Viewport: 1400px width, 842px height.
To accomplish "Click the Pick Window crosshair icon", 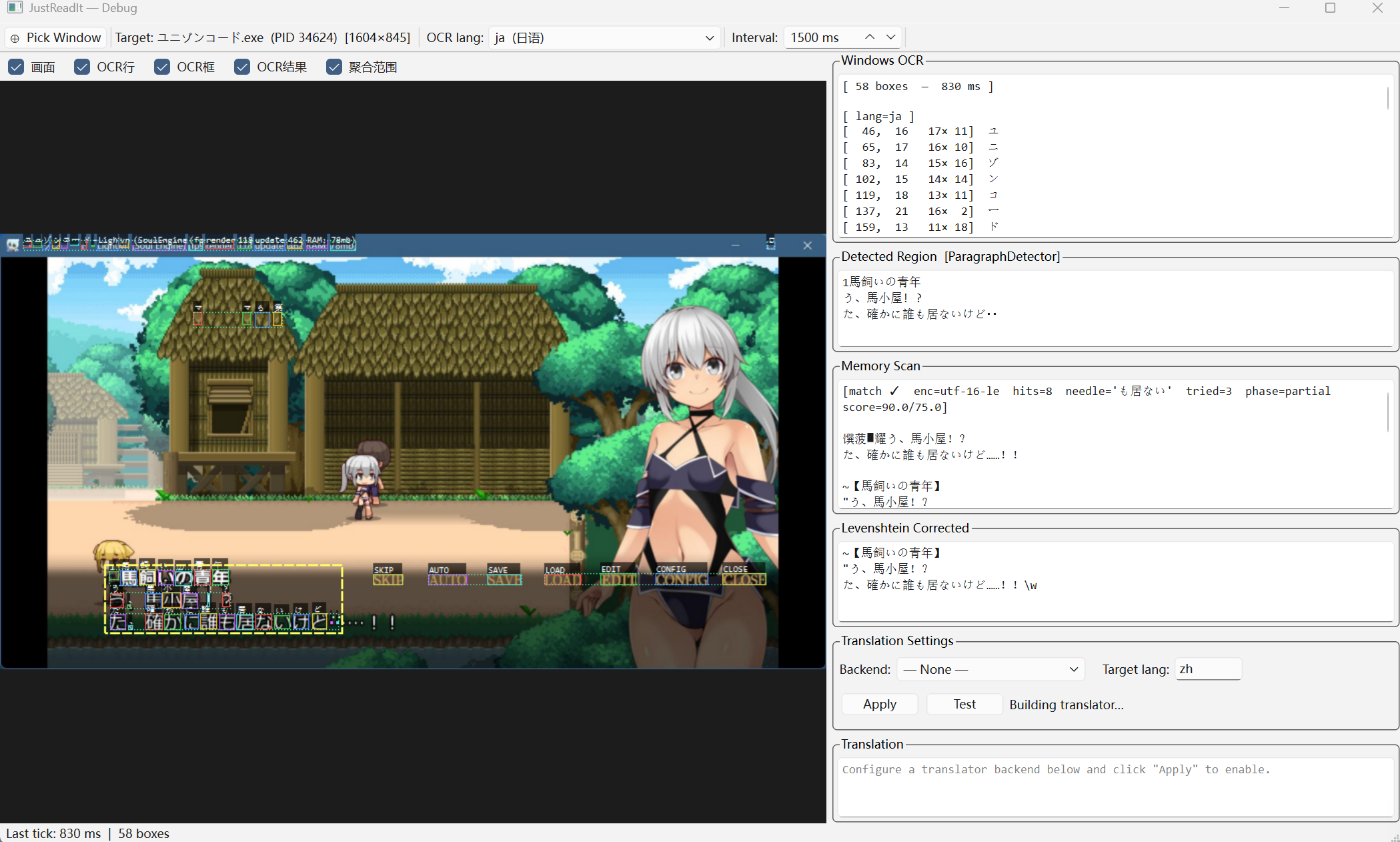I will 15,38.
